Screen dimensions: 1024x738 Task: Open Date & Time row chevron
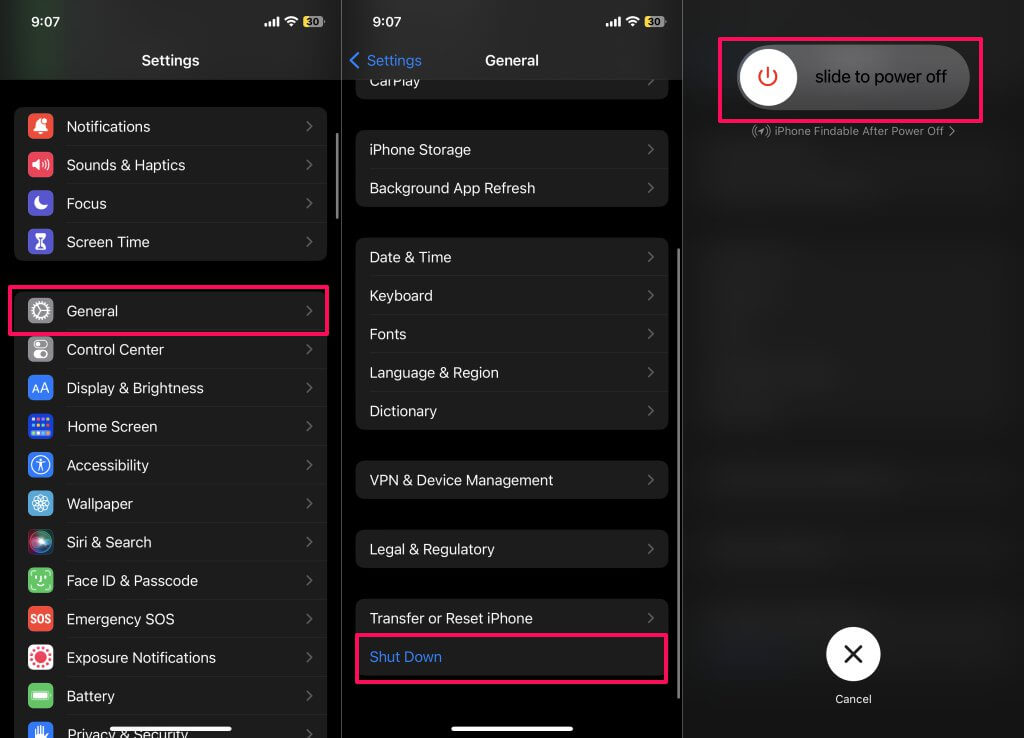pyautogui.click(x=650, y=257)
